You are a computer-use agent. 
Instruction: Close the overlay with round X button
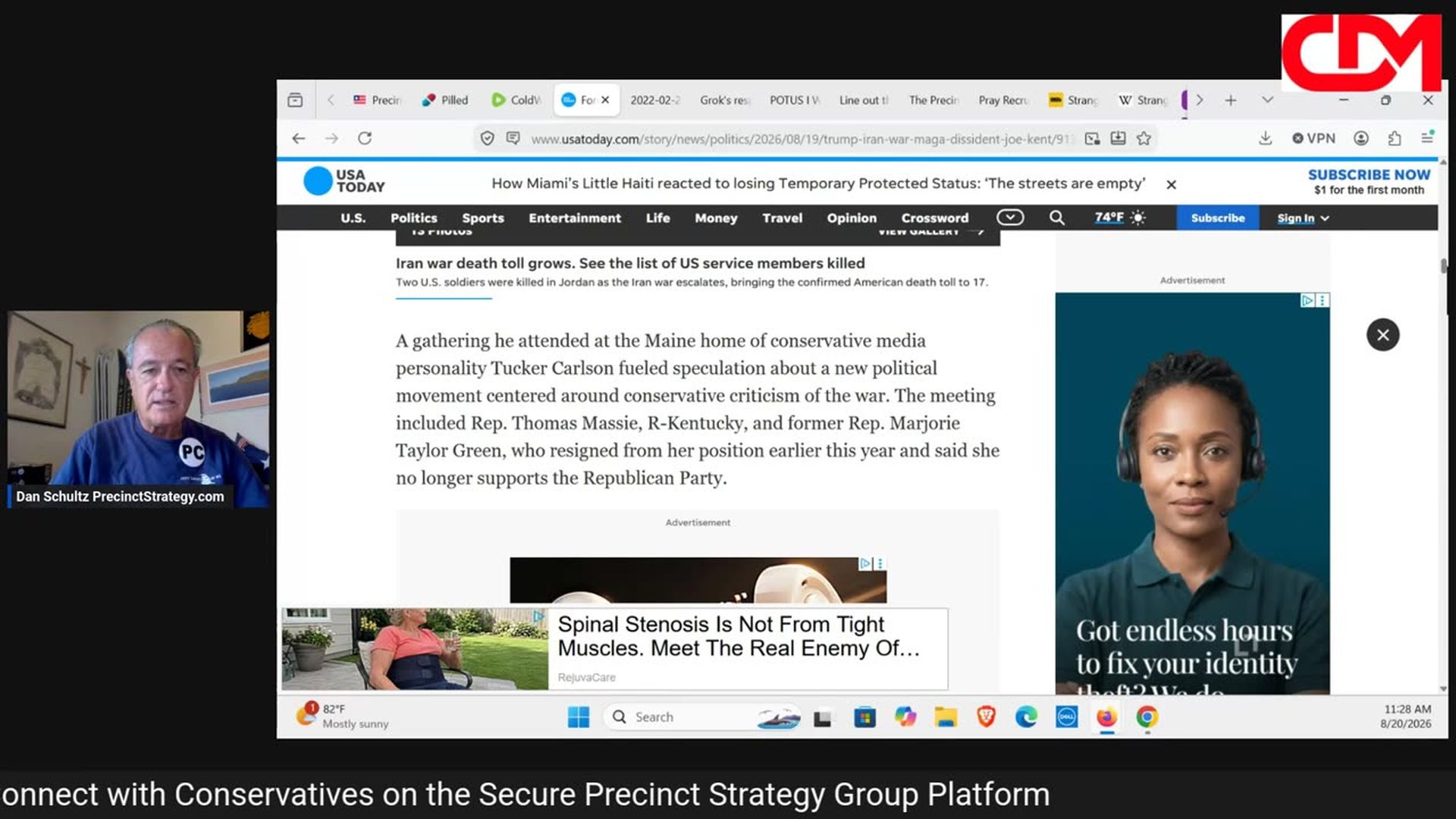coord(1383,334)
